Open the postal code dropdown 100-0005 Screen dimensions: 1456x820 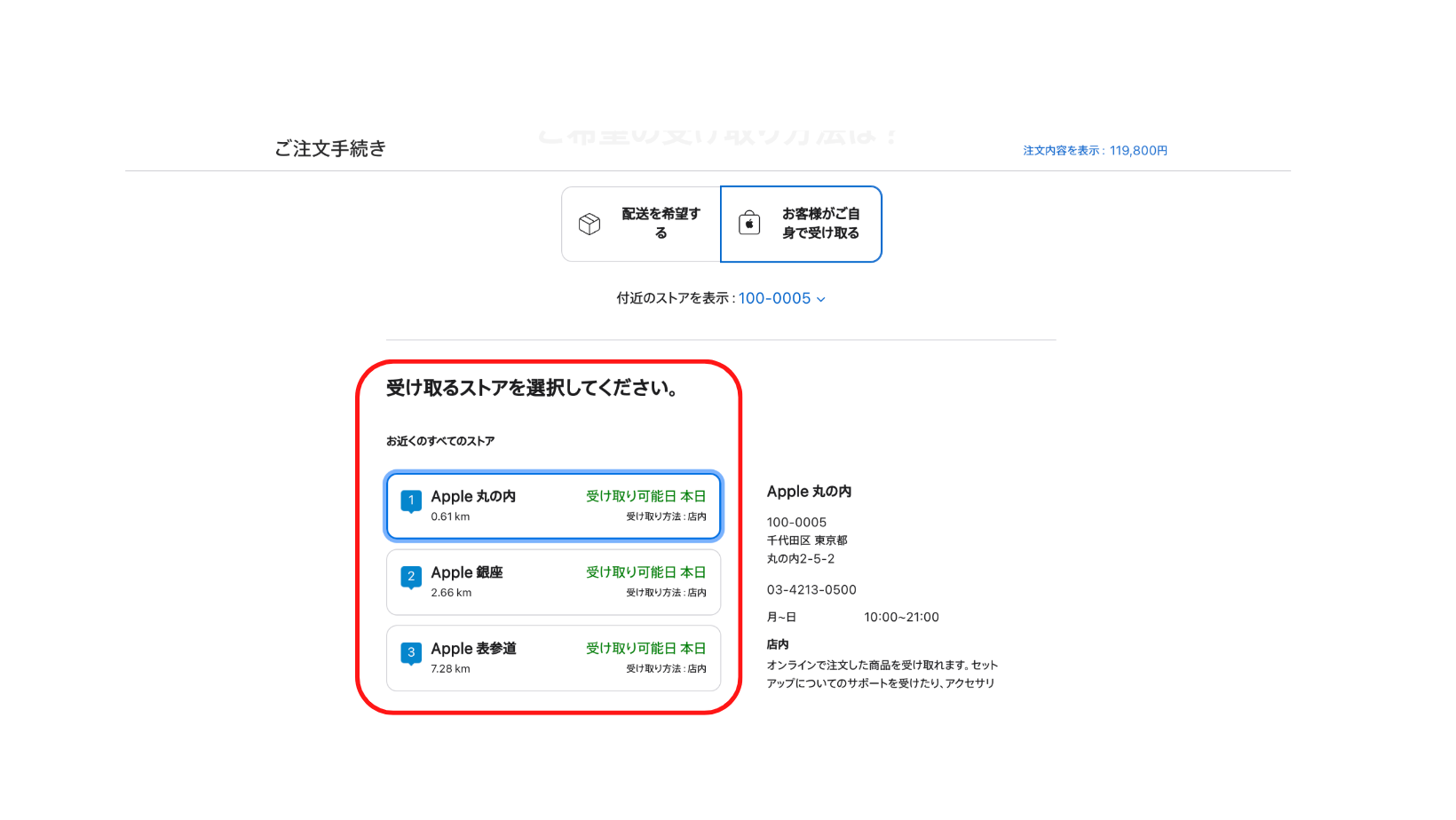coord(782,299)
